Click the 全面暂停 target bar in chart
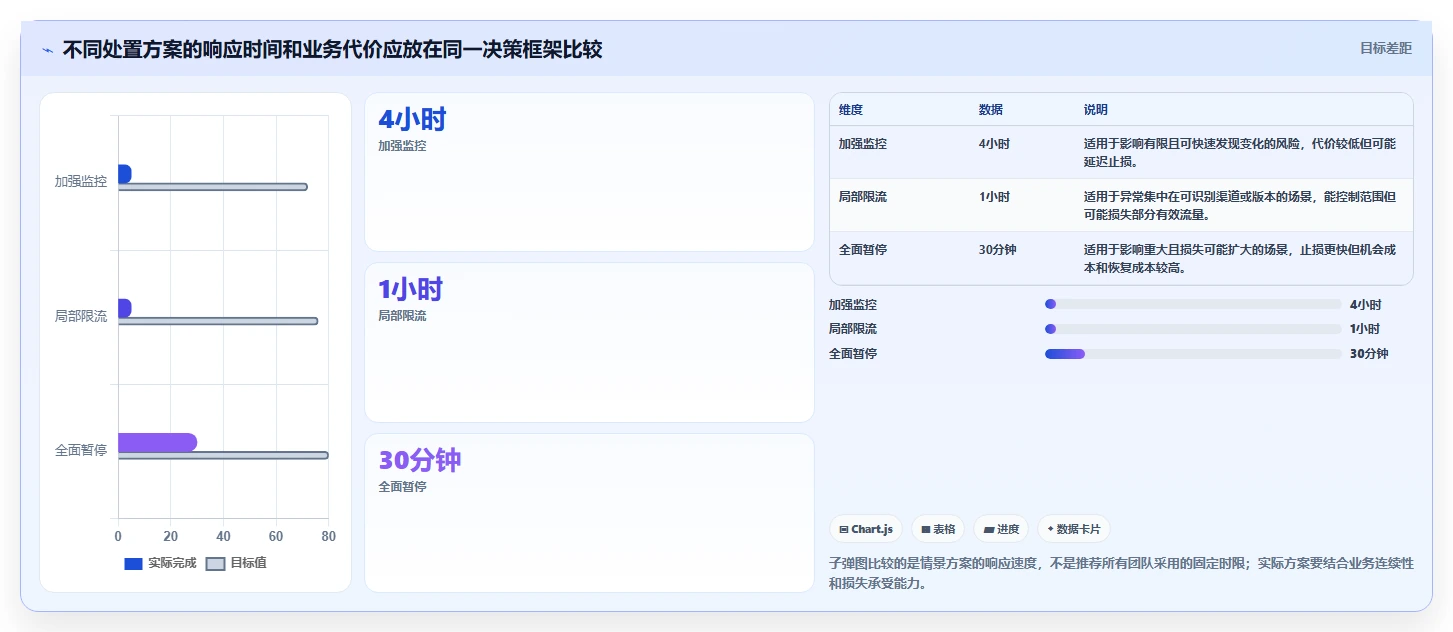The image size is (1453, 632). click(223, 455)
